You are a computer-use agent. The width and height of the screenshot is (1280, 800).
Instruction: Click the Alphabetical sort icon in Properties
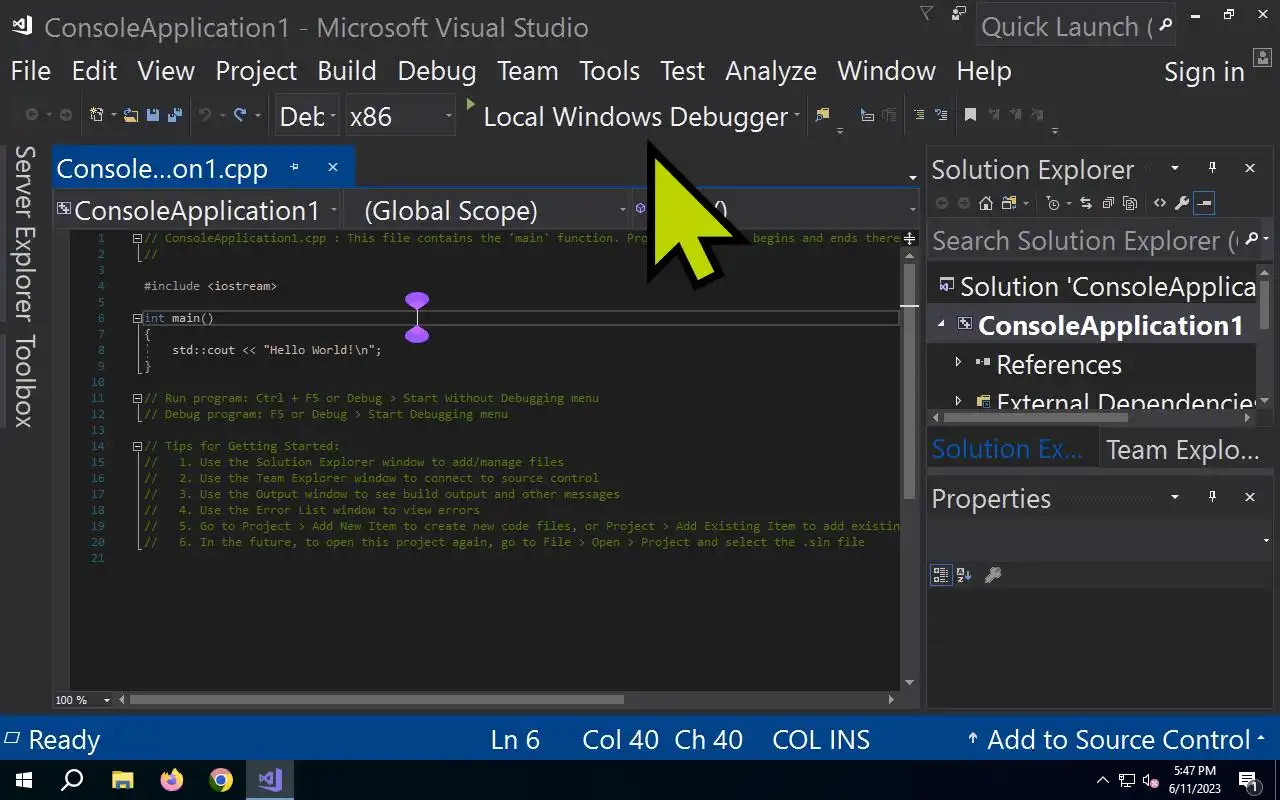coord(964,574)
